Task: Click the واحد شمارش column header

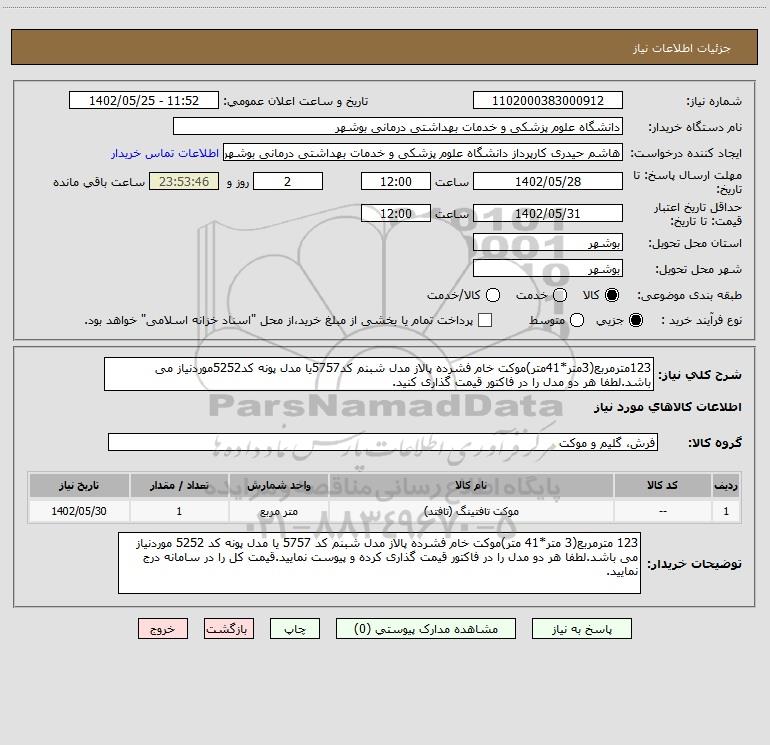Action: point(278,485)
